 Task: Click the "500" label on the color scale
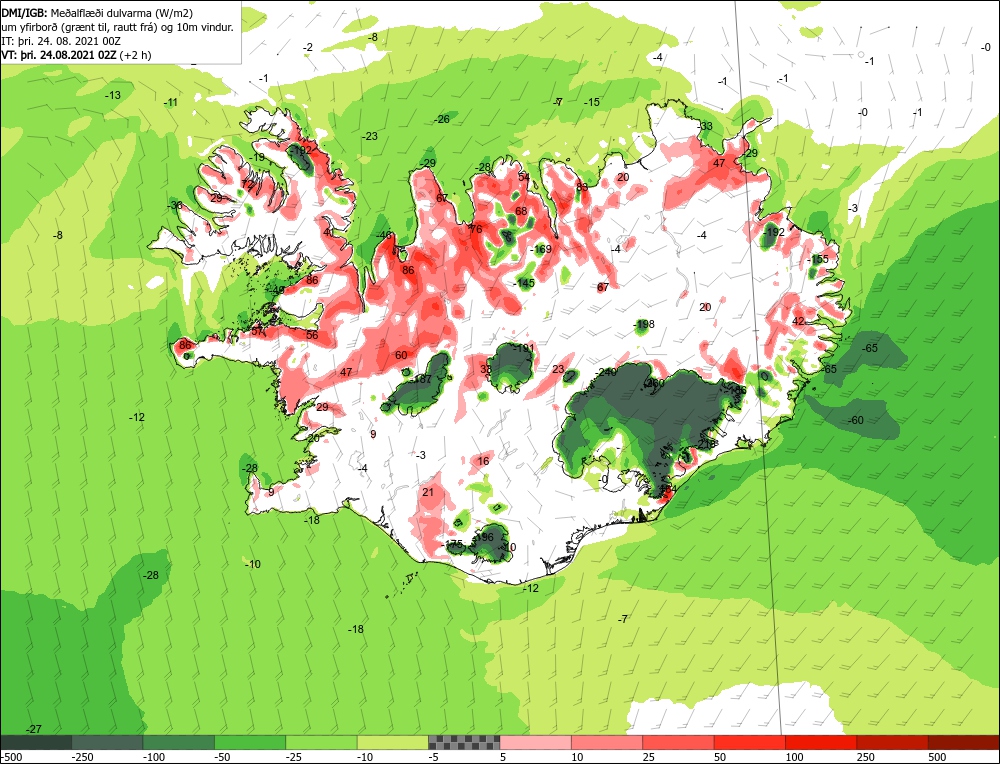point(937,757)
